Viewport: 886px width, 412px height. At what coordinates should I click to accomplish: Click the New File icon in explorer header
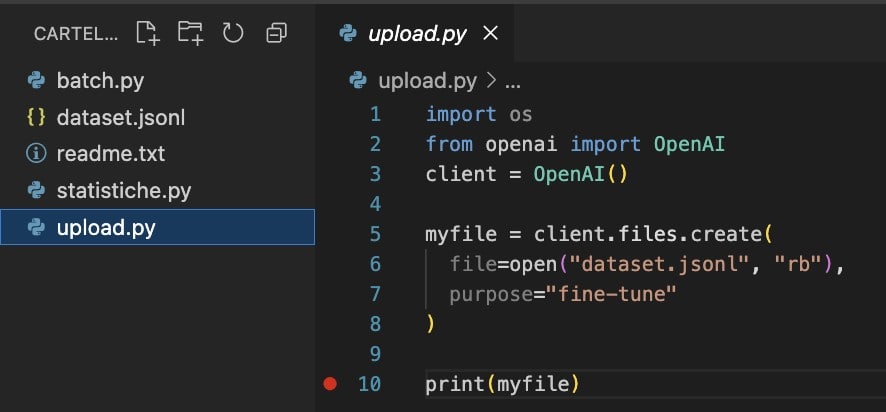(148, 33)
